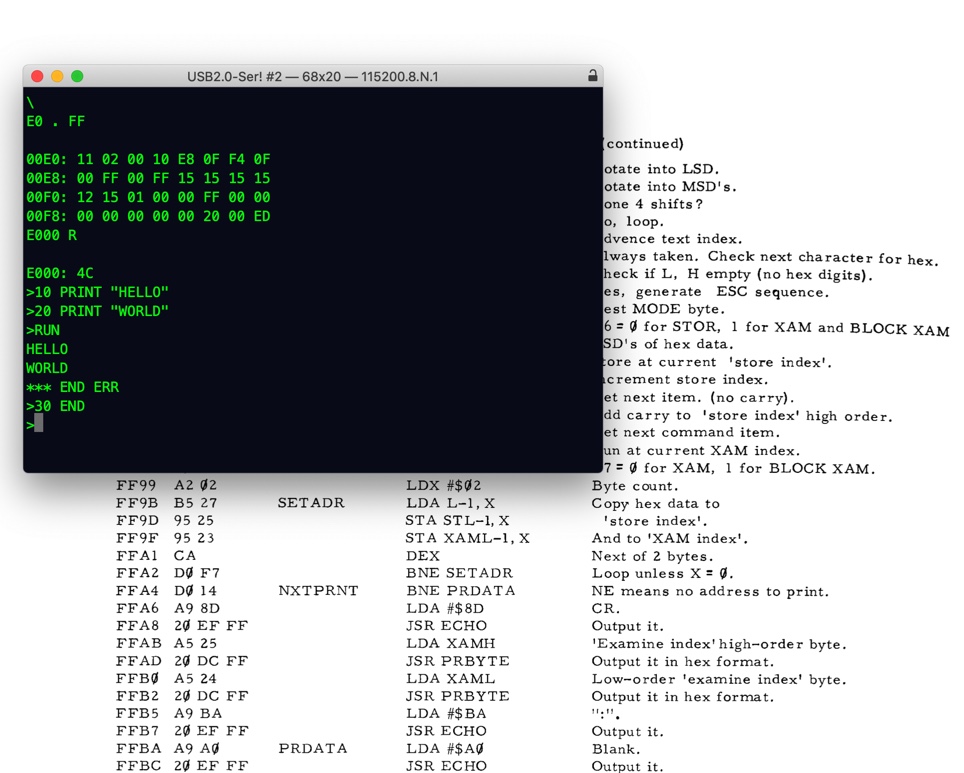
Task: Click "And to 'XAM index'." comment
Action: (670, 539)
